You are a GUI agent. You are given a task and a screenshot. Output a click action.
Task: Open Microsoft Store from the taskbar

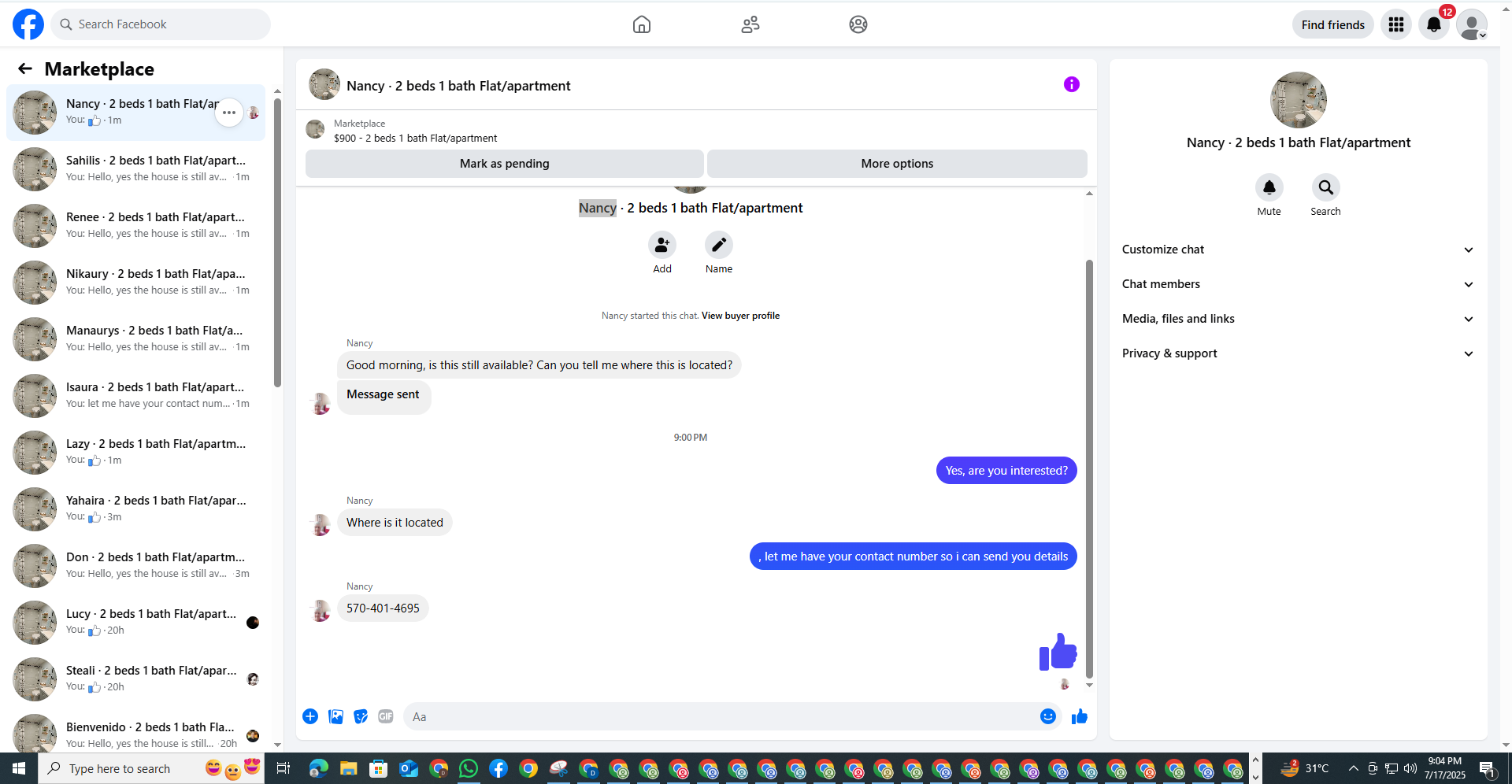pos(379,768)
